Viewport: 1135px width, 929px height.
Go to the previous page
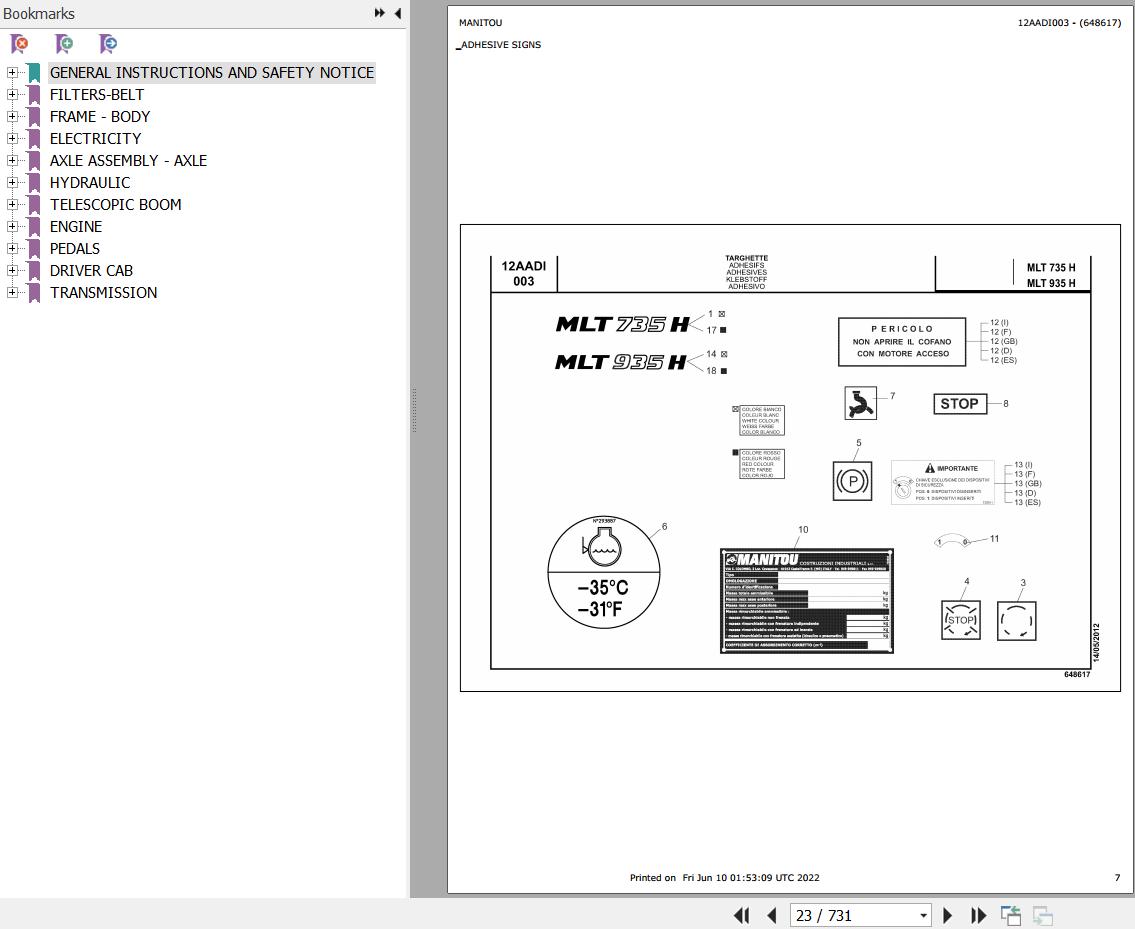coord(772,915)
